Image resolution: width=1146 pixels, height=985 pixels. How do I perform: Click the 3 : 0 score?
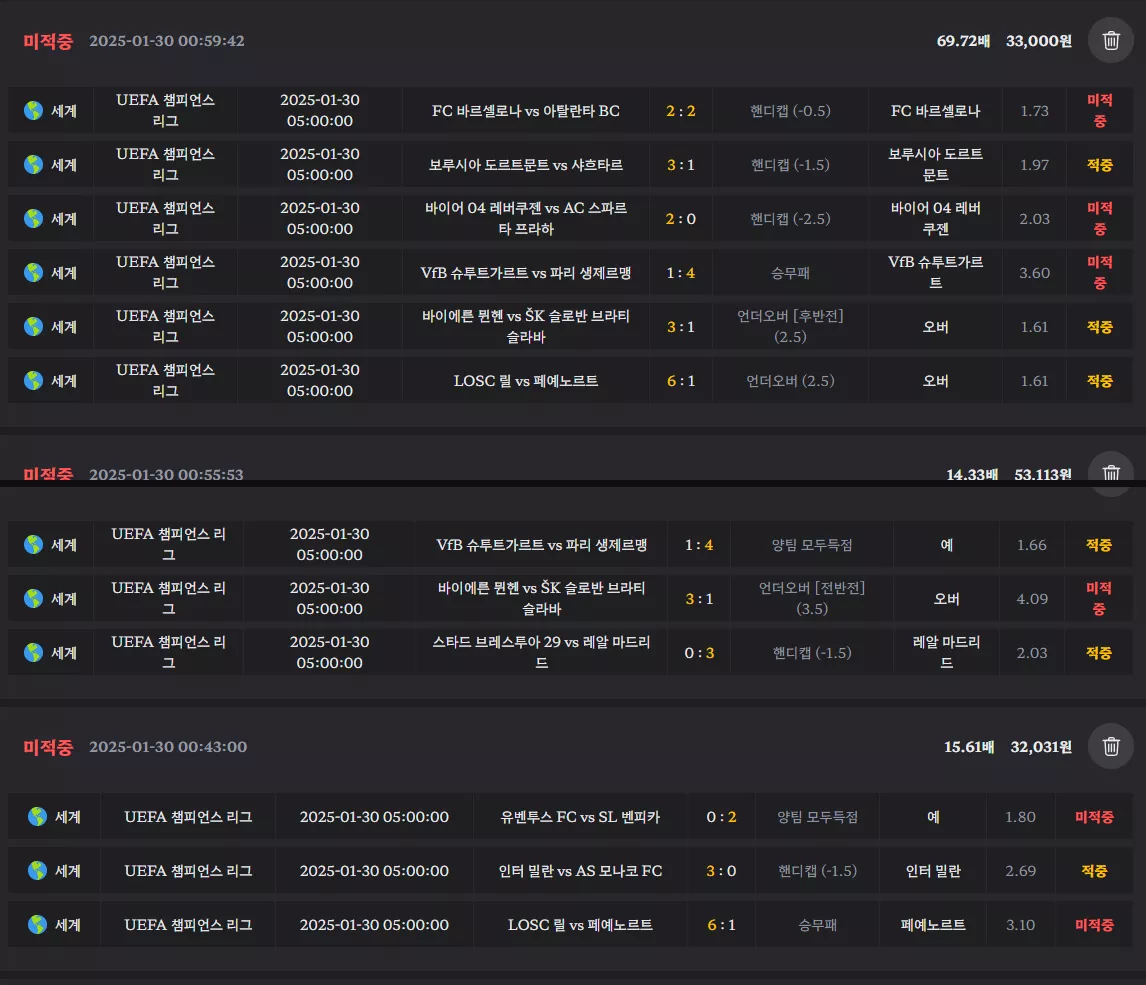721,871
